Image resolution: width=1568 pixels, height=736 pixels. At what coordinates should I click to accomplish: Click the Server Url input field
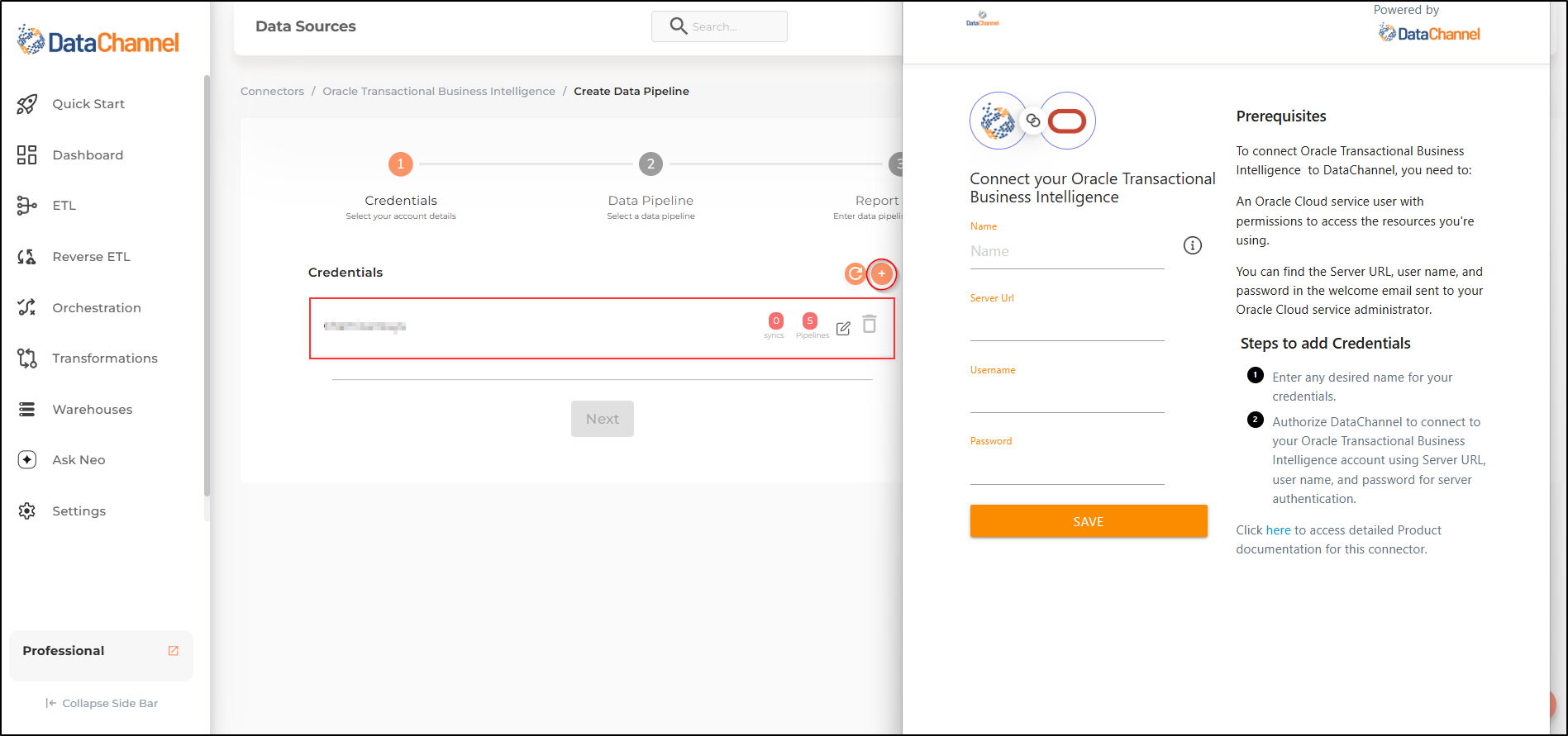tap(1067, 325)
